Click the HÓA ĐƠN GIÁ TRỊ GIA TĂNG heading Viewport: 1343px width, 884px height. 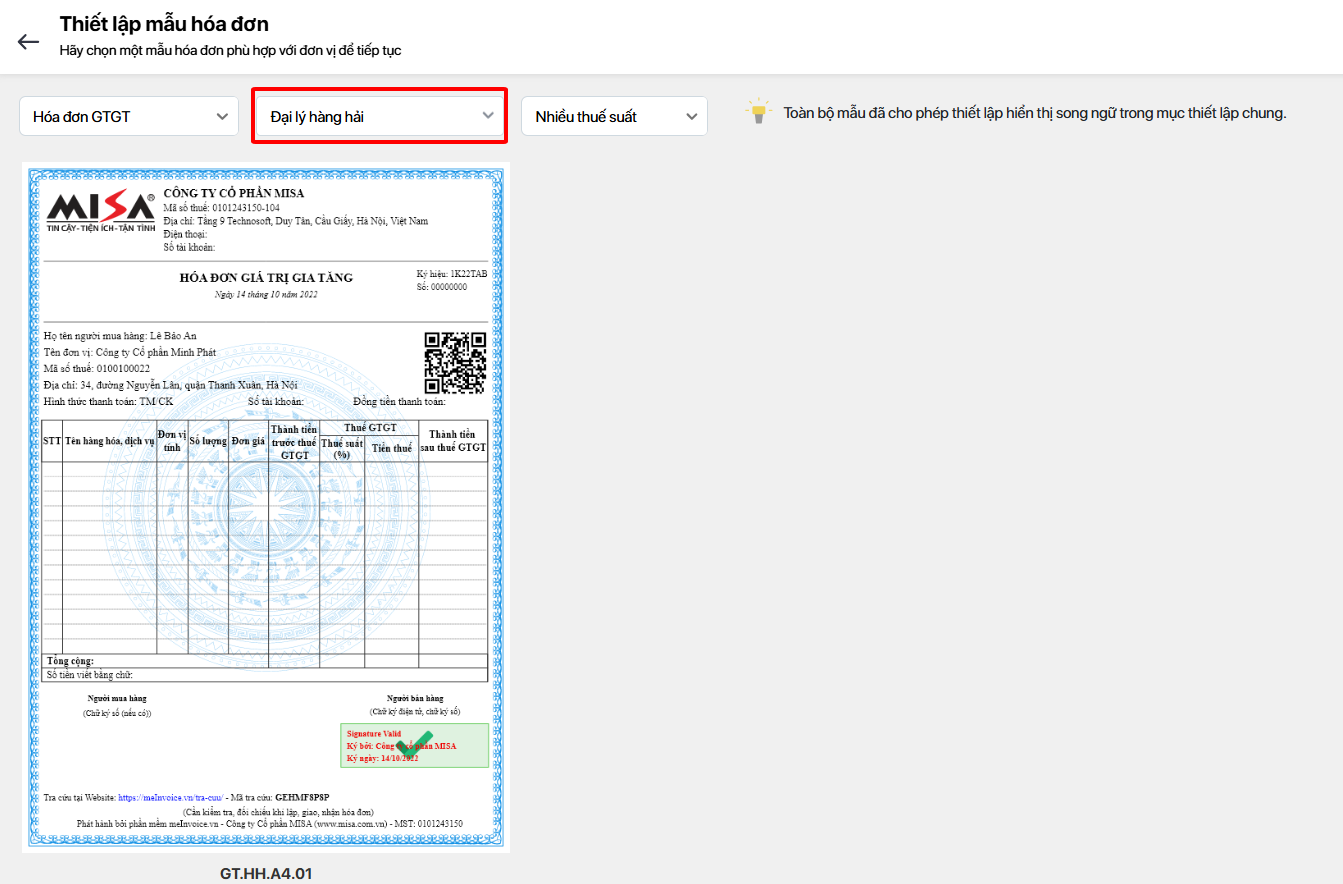tap(266, 278)
